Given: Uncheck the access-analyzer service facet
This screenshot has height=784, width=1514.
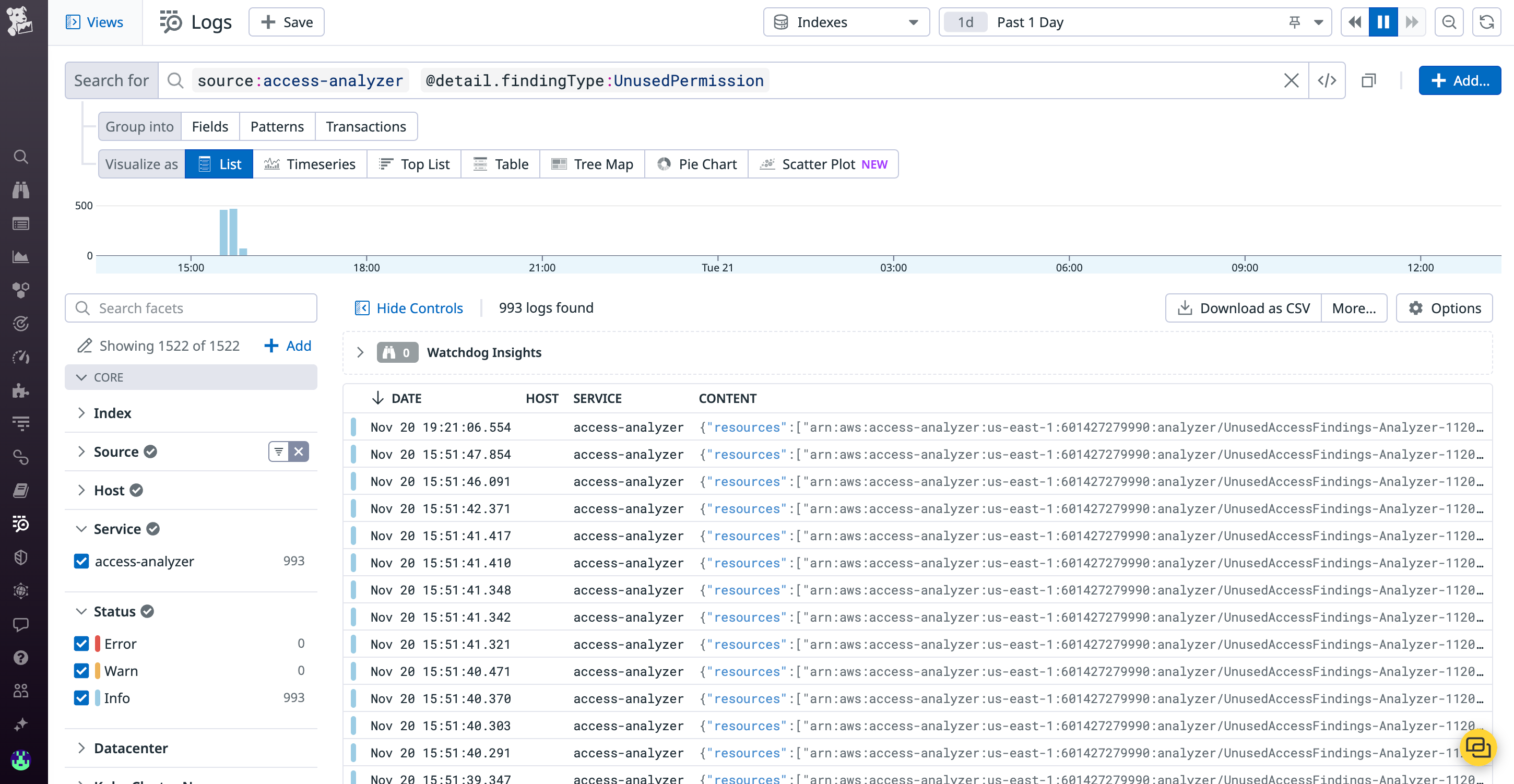Looking at the screenshot, I should point(81,561).
